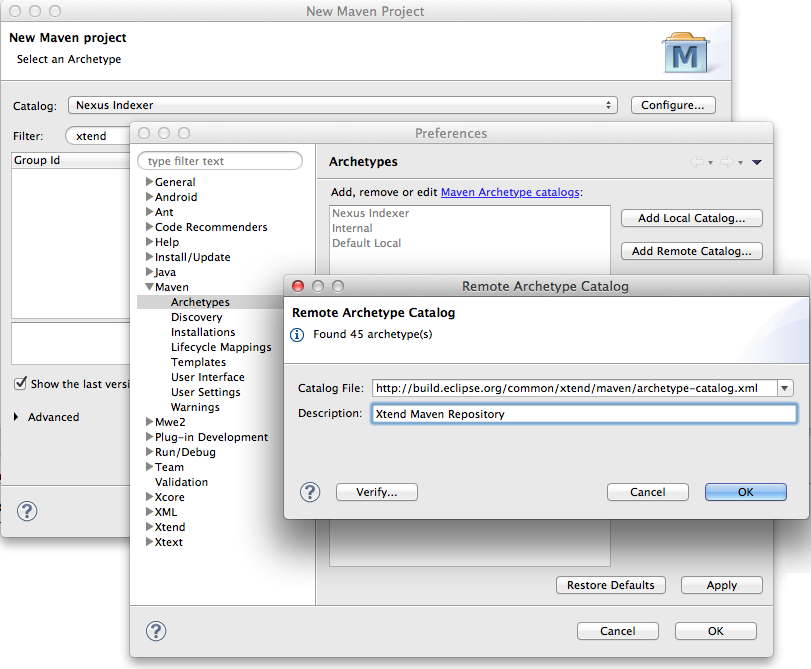Click help icon at bottom of Preferences window
The image size is (811, 669).
tap(156, 631)
